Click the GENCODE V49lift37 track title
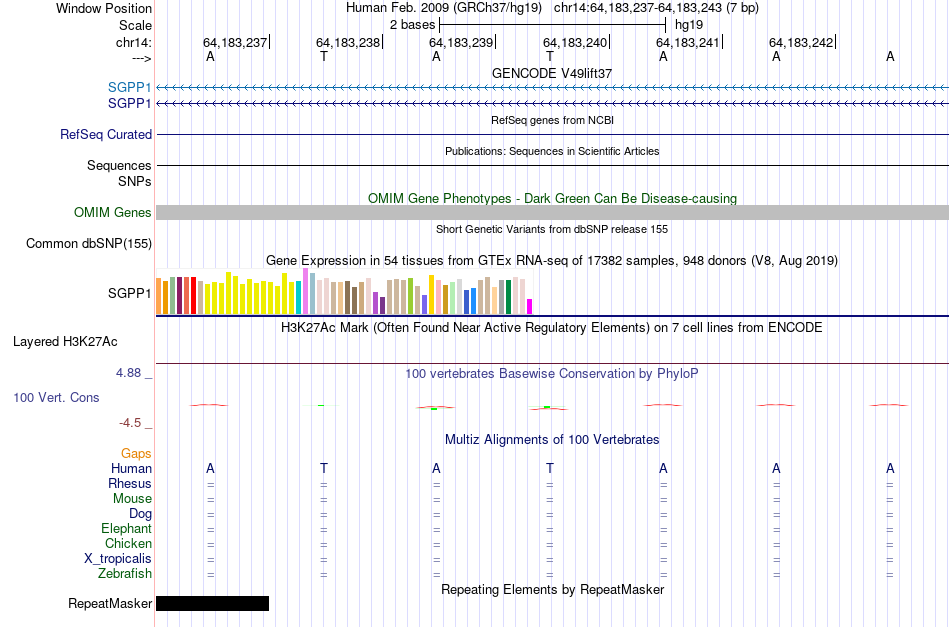This screenshot has width=950, height=627. (552, 73)
